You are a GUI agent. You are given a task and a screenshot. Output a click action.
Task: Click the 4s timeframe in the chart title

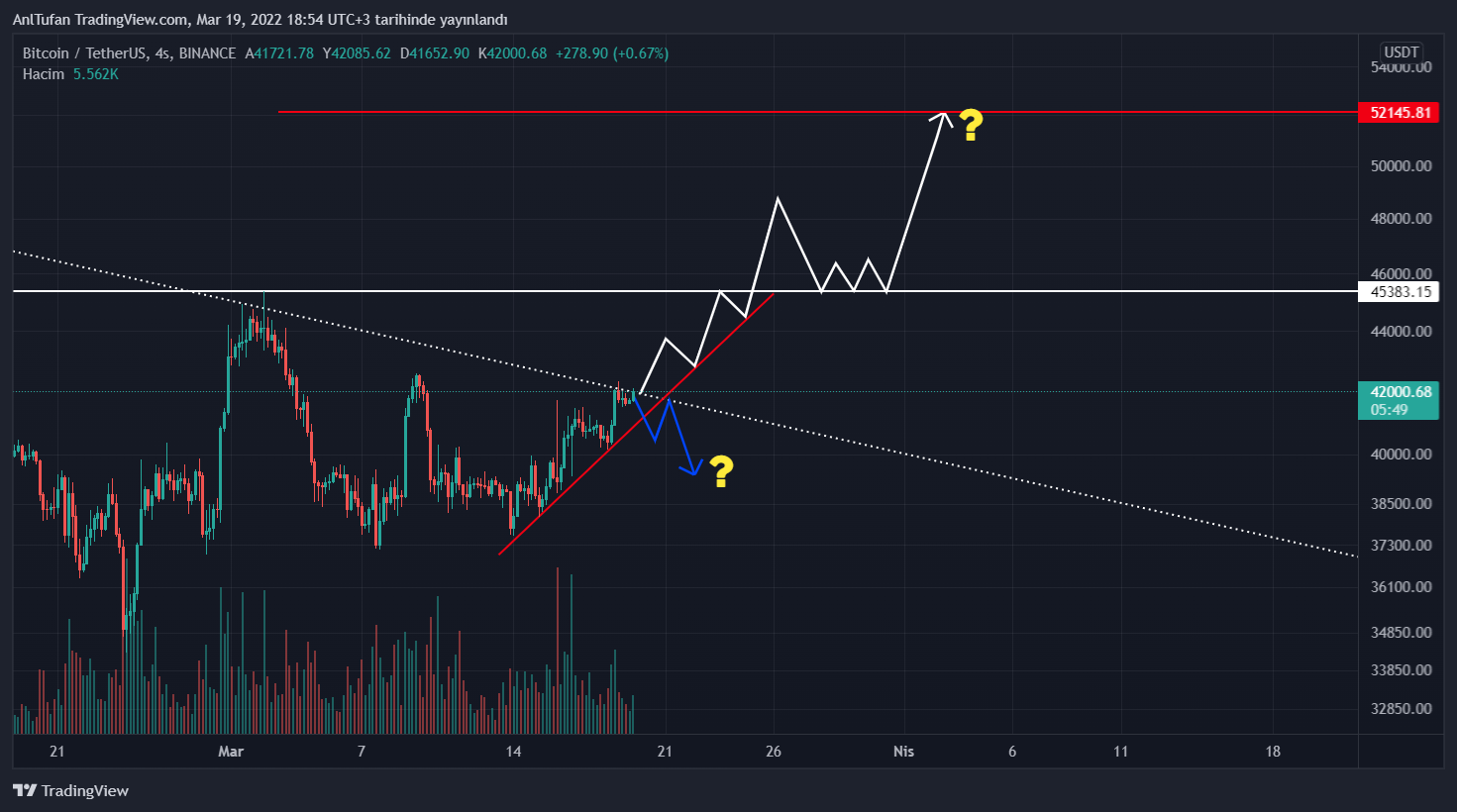tap(162, 53)
